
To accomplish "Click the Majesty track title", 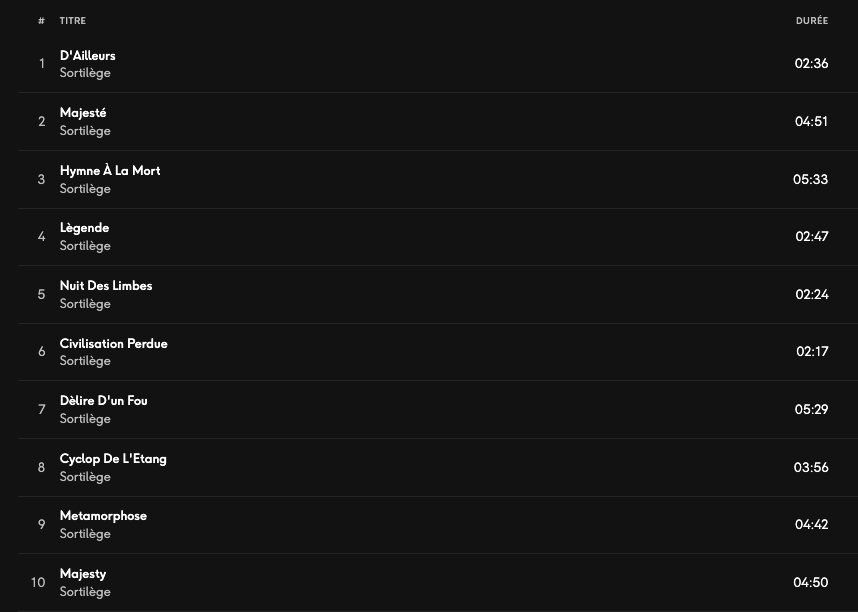I will (x=83, y=574).
